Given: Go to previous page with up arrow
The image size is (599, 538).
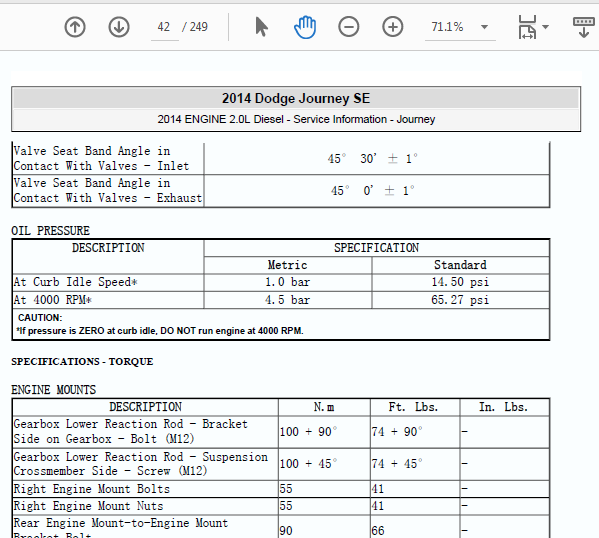Looking at the screenshot, I should coord(75,27).
